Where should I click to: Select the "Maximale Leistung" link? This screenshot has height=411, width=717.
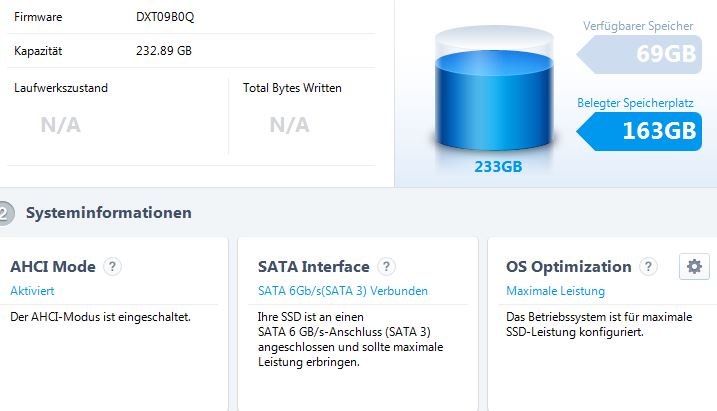coord(555,291)
